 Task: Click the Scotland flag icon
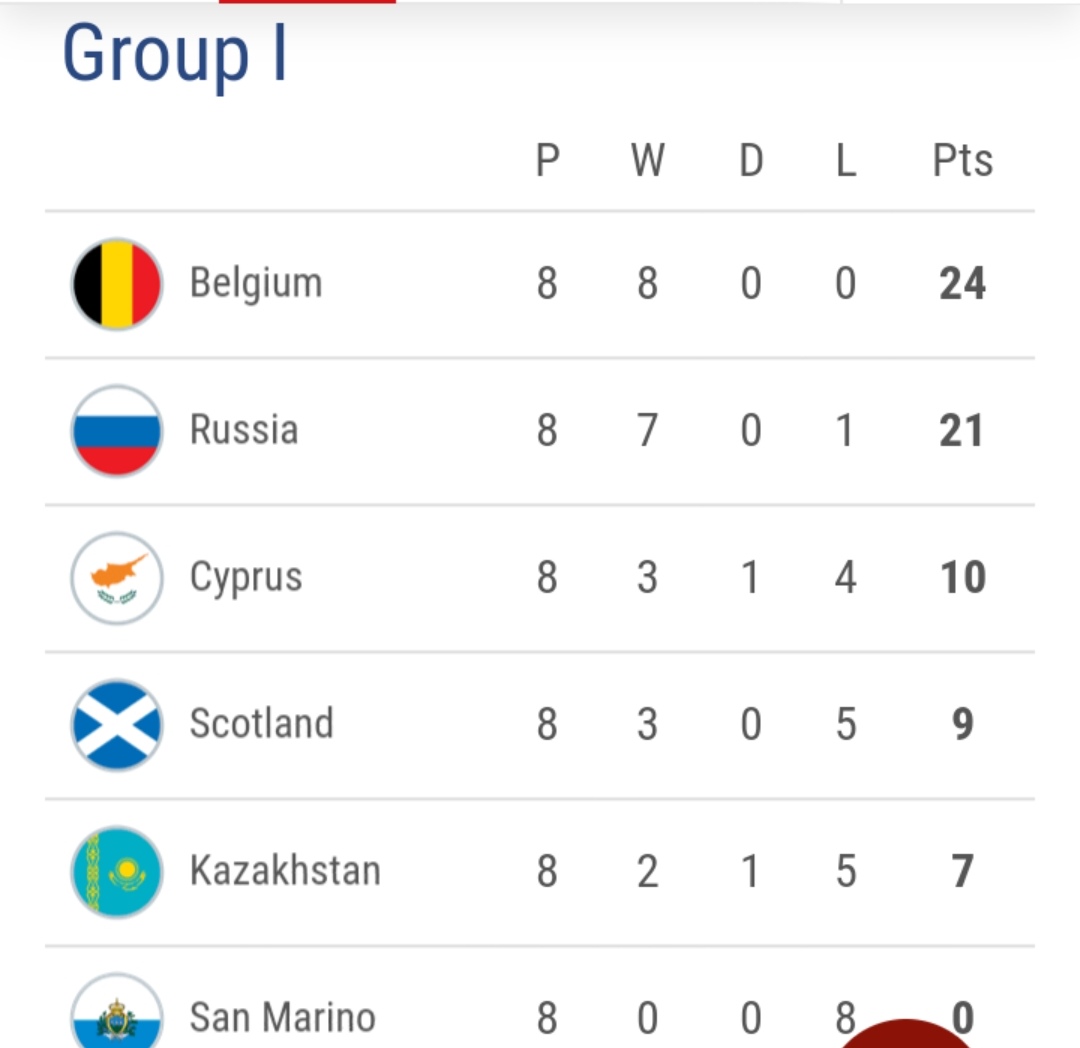[116, 725]
